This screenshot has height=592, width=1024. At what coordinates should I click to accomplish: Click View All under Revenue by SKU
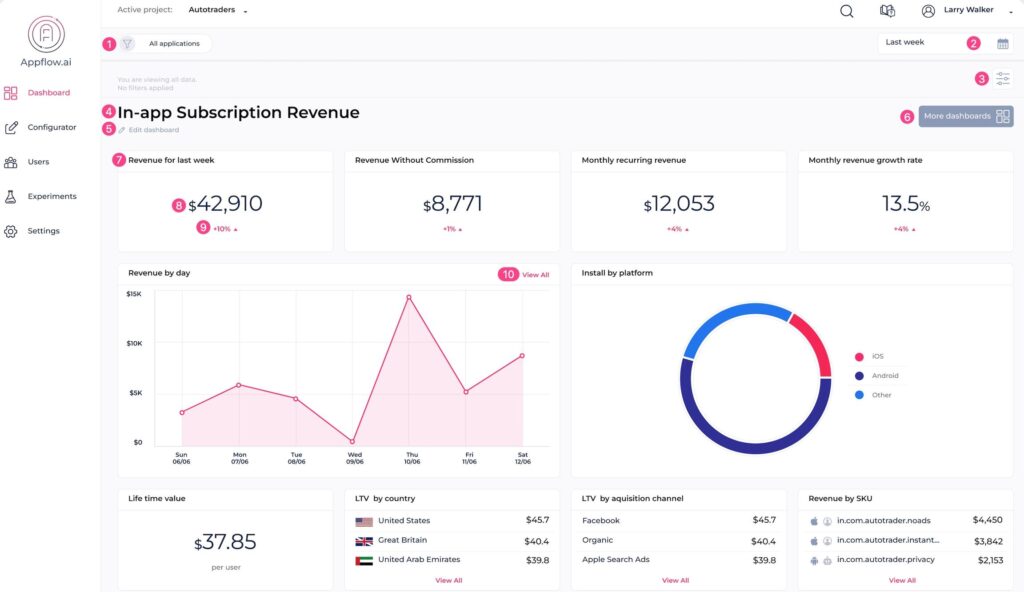click(x=902, y=580)
